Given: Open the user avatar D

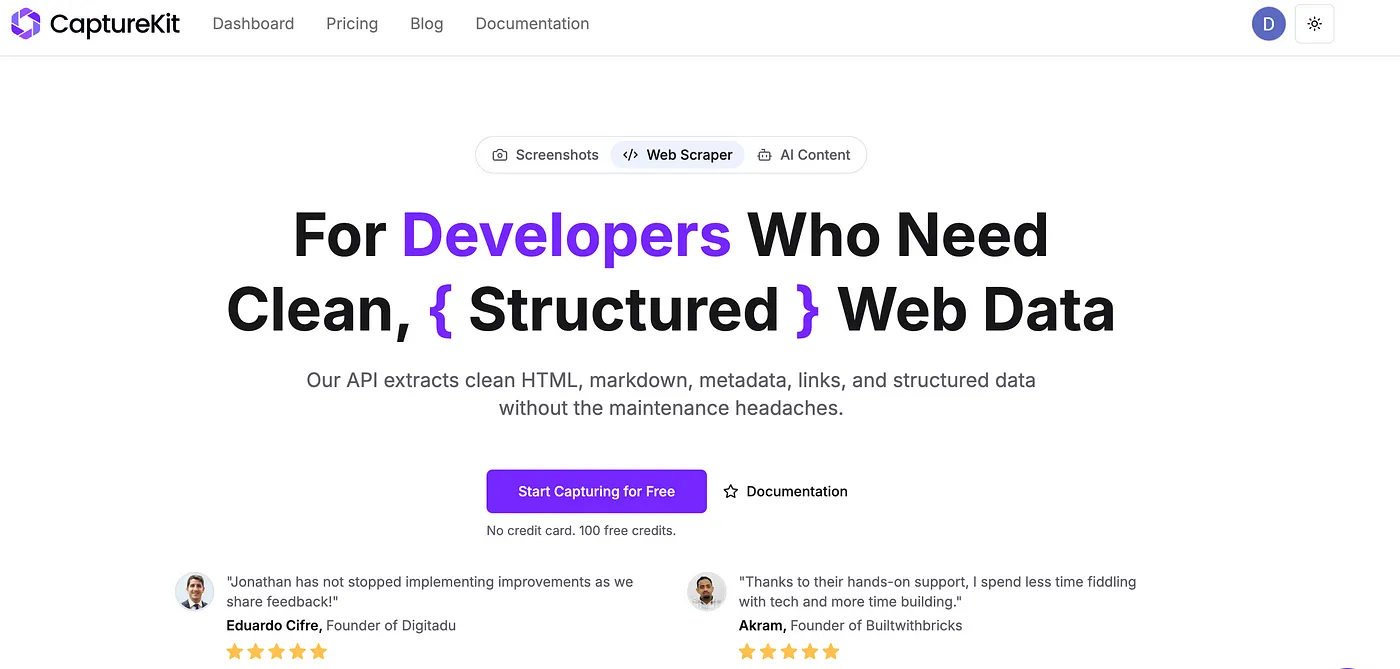Looking at the screenshot, I should [1268, 24].
